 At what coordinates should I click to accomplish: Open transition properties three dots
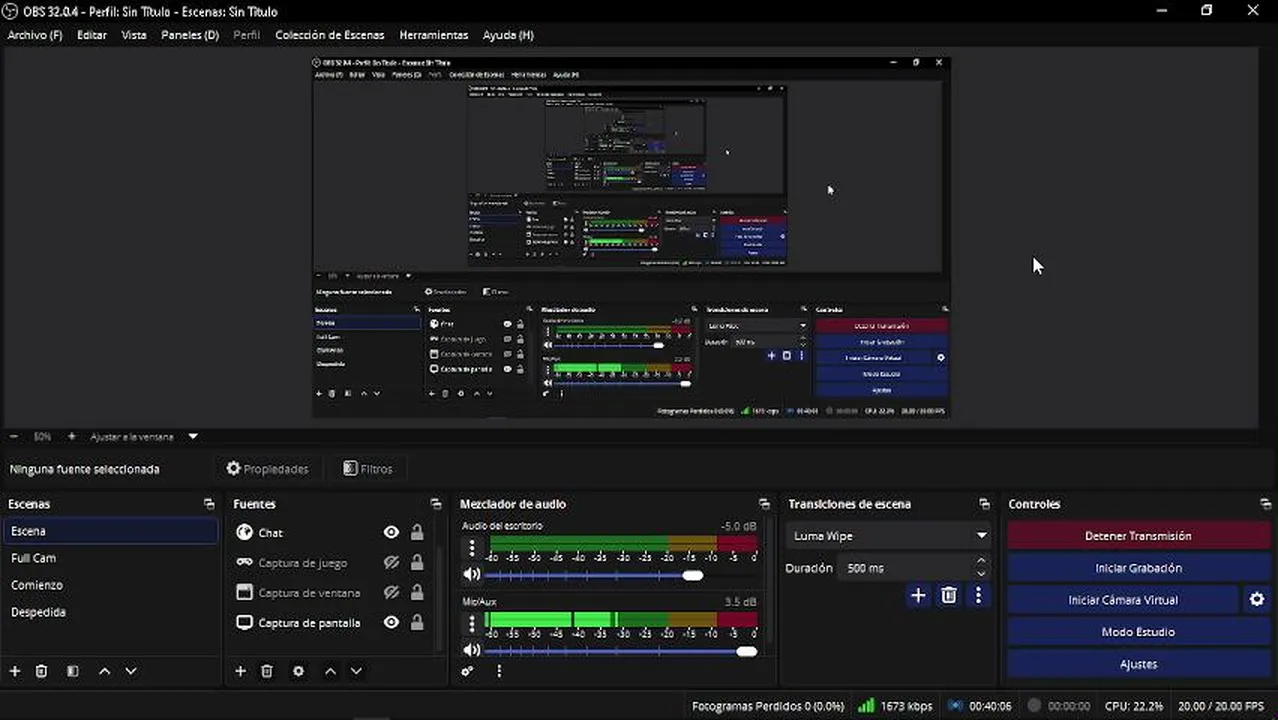click(978, 595)
